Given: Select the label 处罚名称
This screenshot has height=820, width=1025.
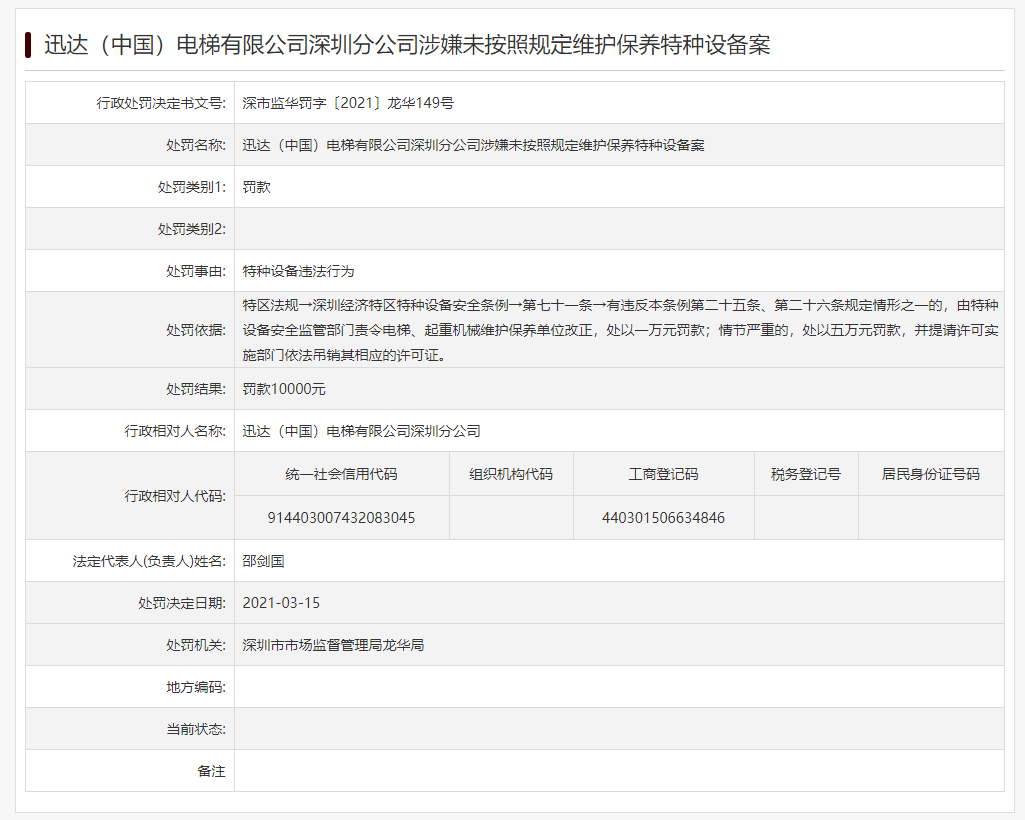Looking at the screenshot, I should tap(195, 145).
